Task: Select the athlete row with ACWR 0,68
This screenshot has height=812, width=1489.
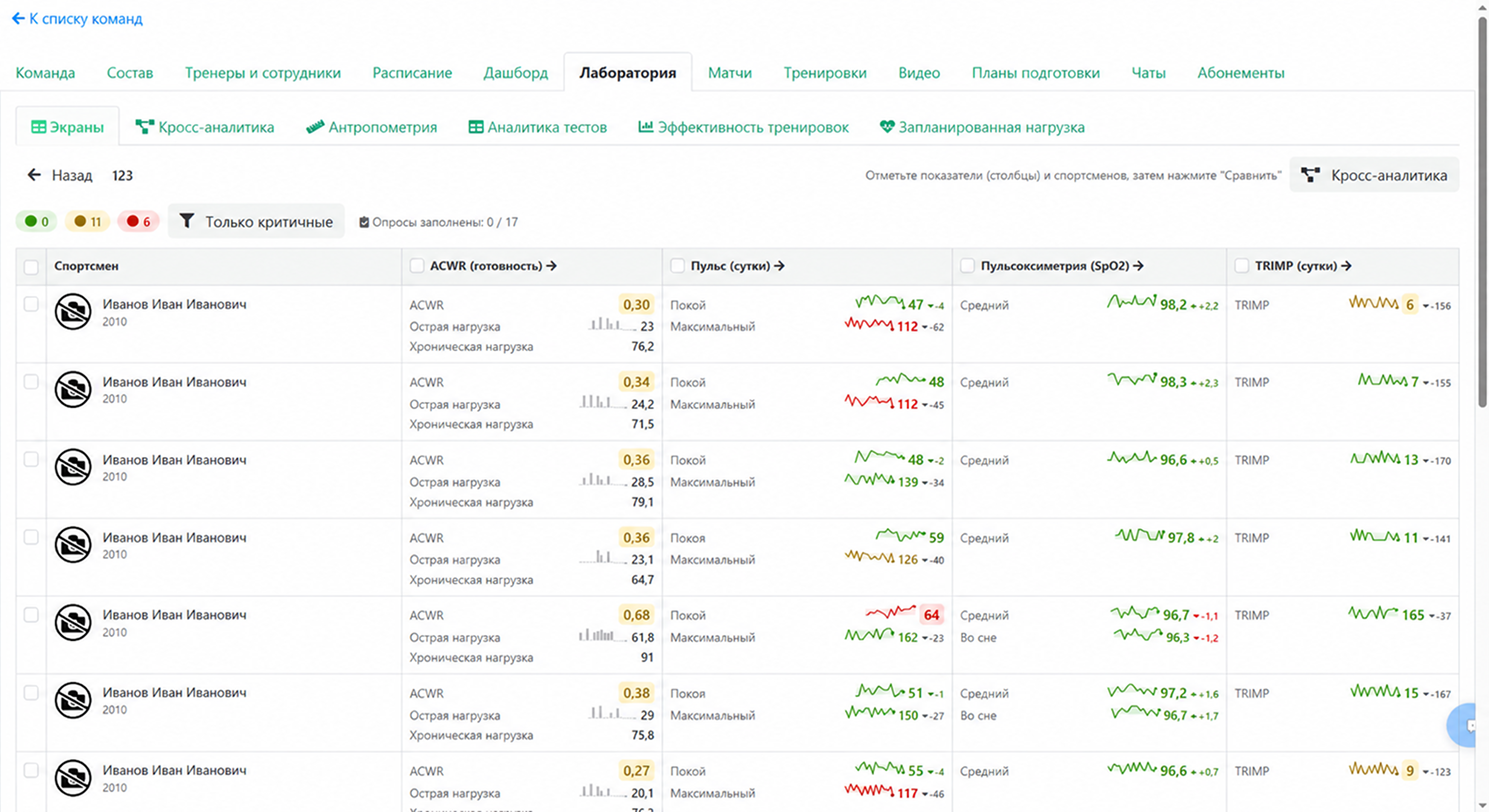Action: coord(31,614)
